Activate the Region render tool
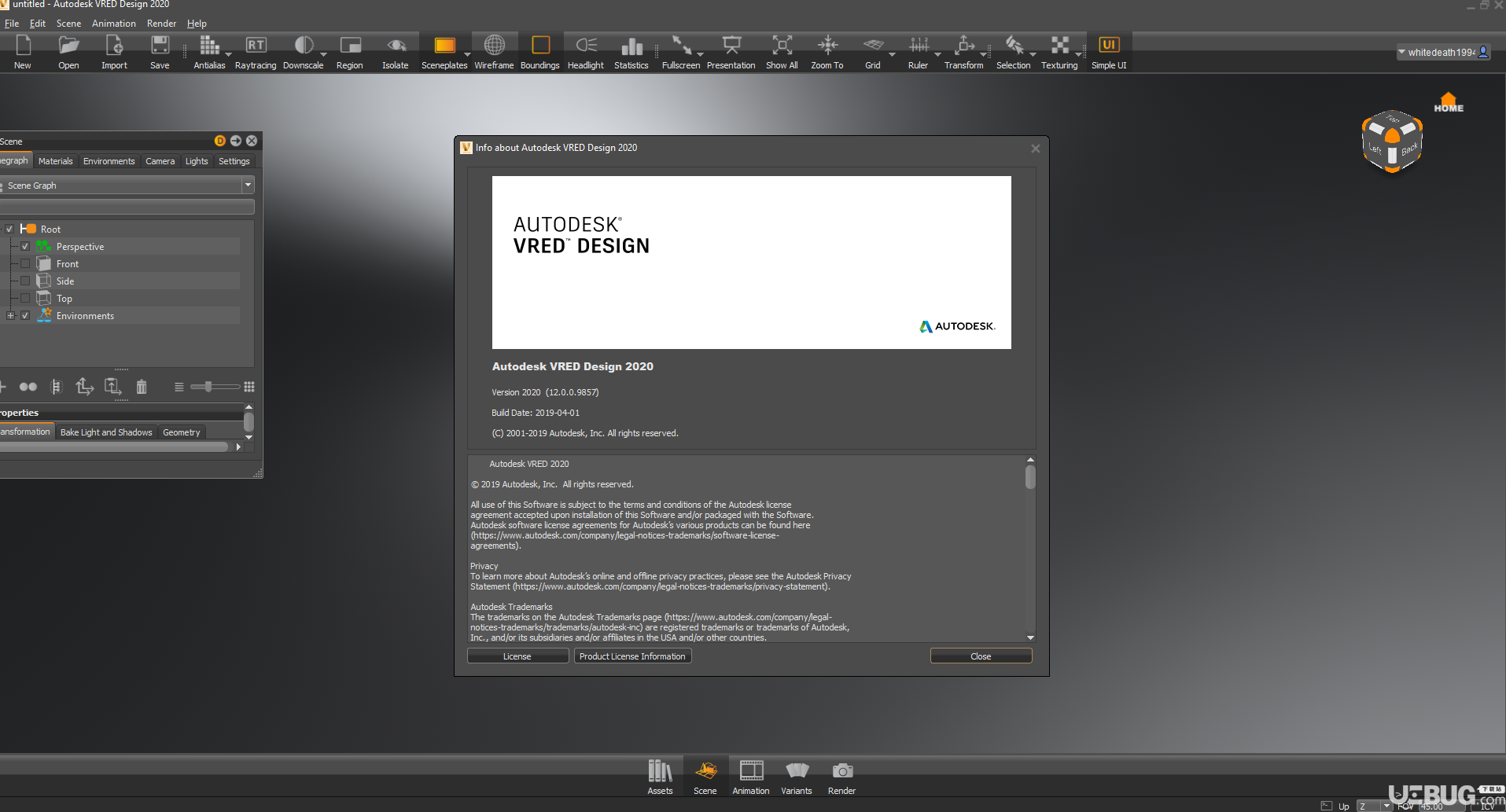1506x812 pixels. tap(350, 52)
